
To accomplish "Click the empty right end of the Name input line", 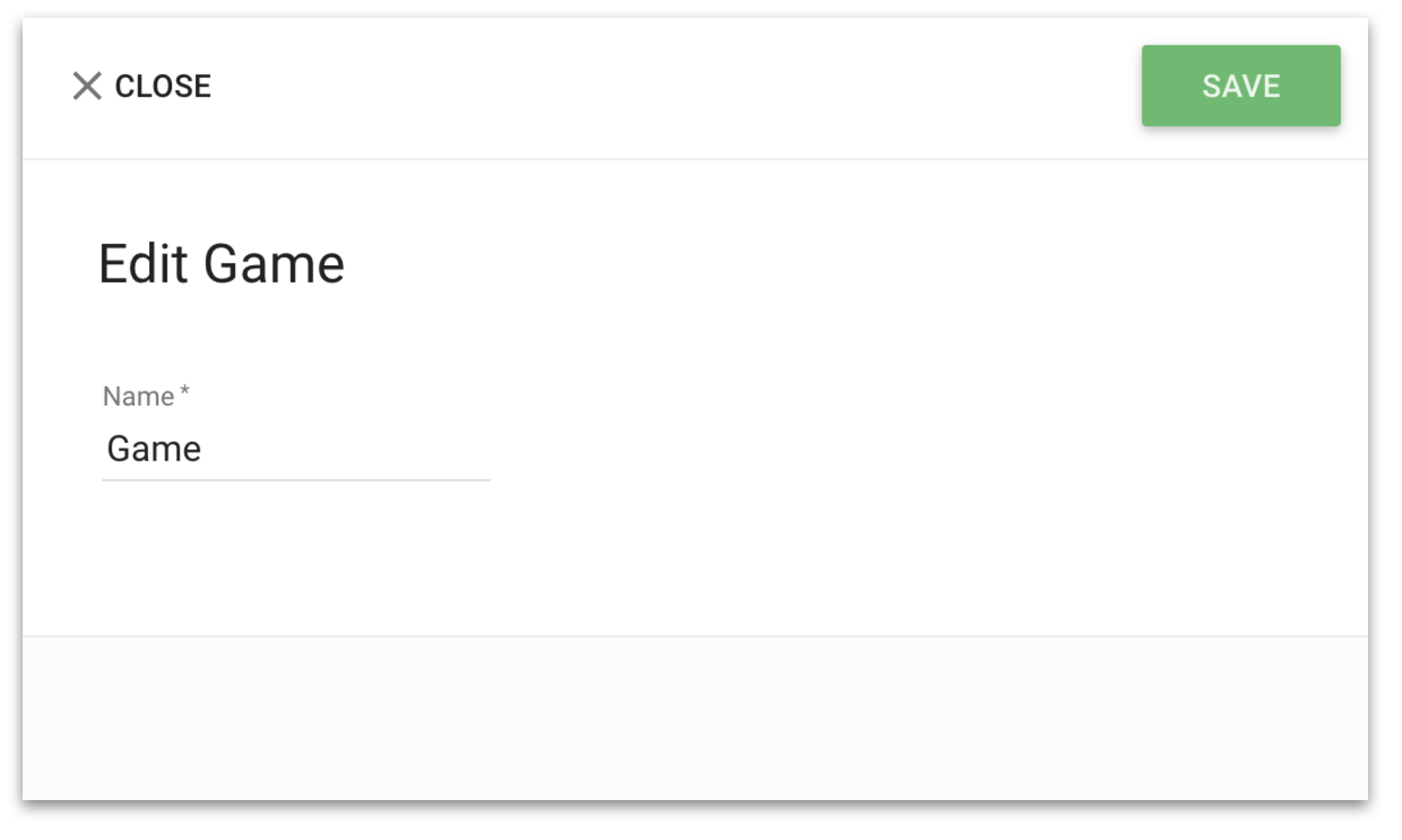I will point(417,449).
